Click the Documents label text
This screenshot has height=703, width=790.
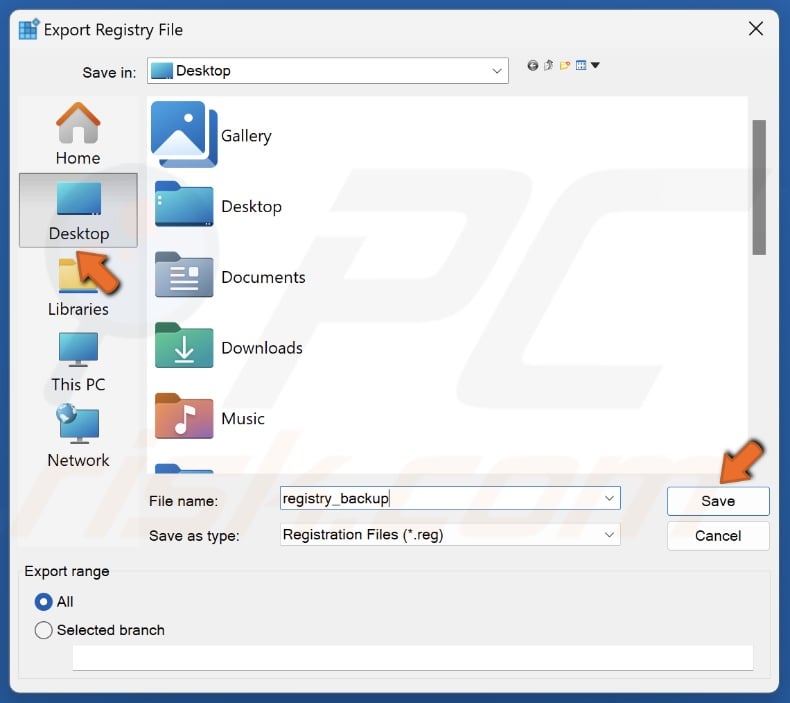click(x=263, y=277)
